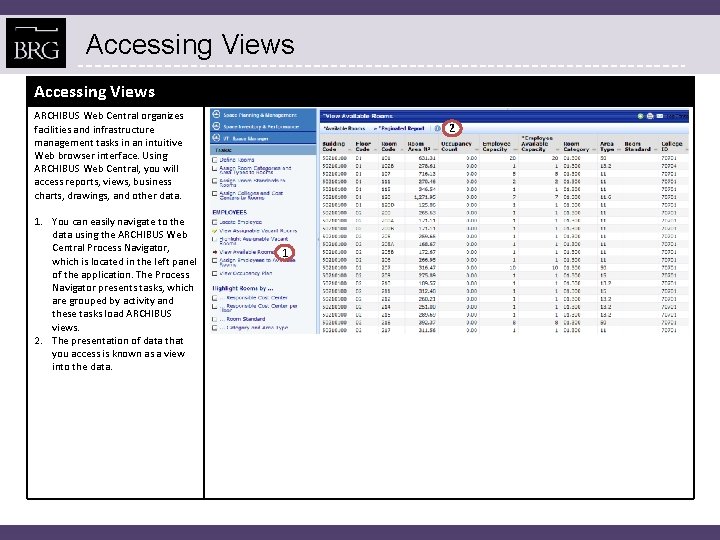720x540 pixels.
Task: Click the green icon in View Available Rooms header
Action: (640, 116)
